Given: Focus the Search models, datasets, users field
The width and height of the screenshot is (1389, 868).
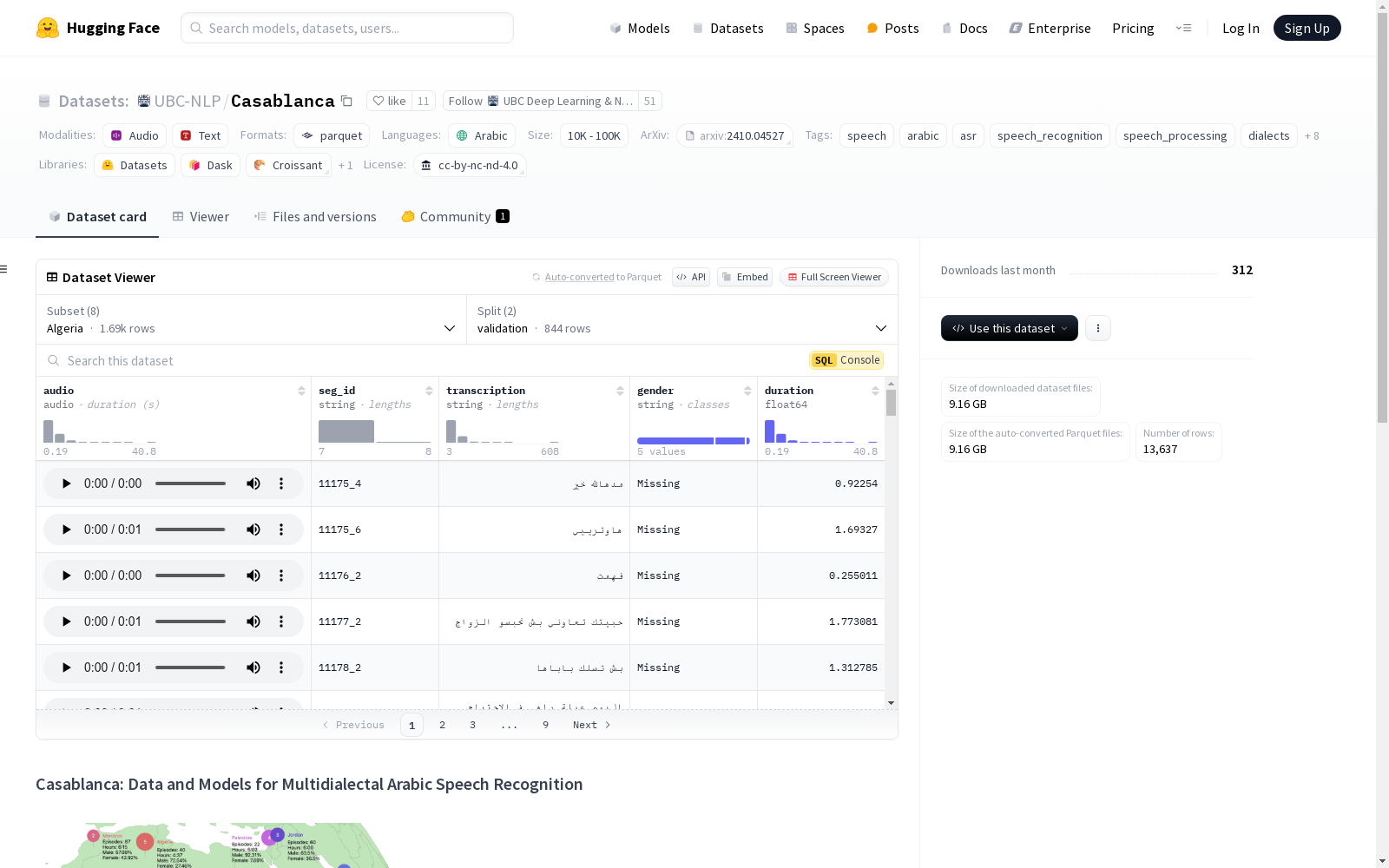Looking at the screenshot, I should click(x=347, y=28).
